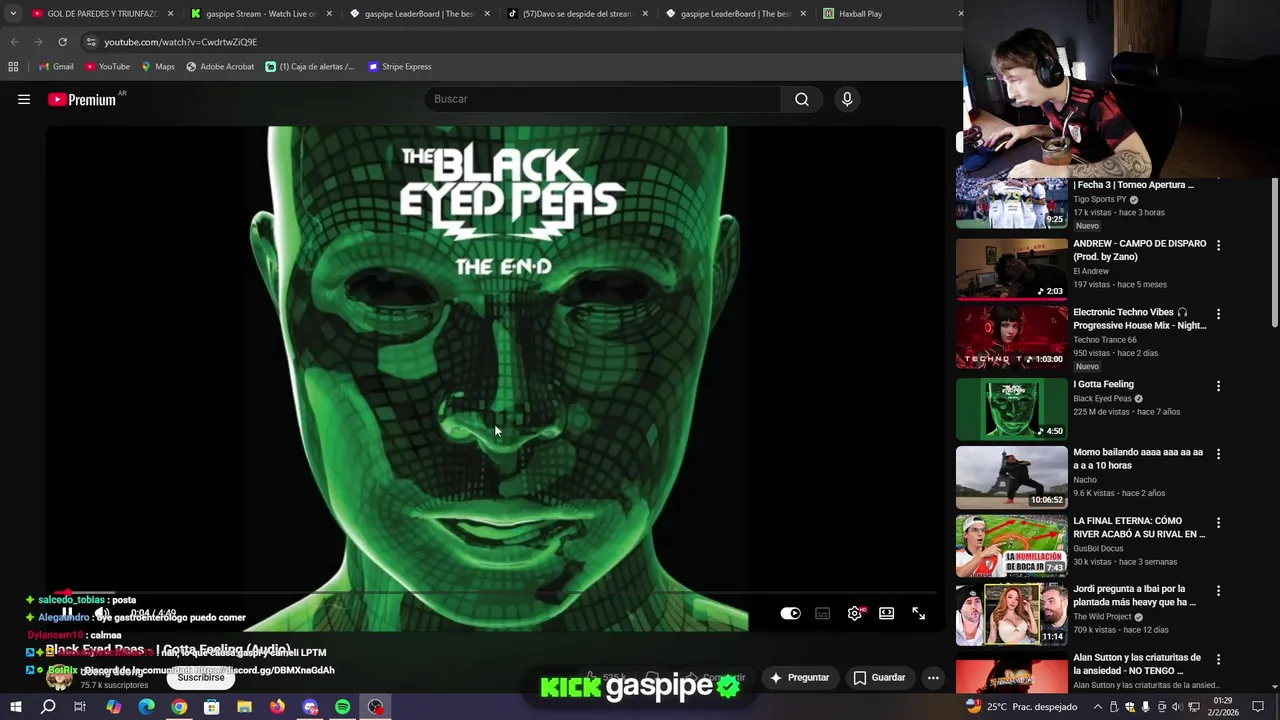Launch Microsoft Edge from taskbar
The image size is (1280, 720).
[x=146, y=707]
